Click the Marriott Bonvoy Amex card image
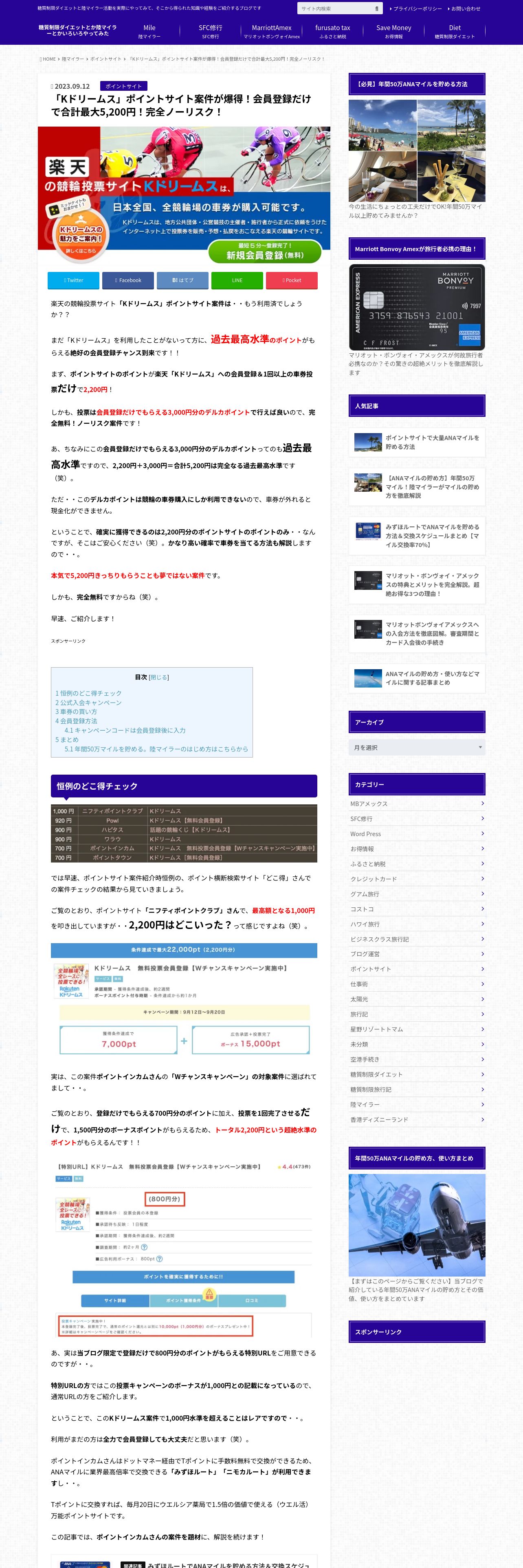 [416, 307]
